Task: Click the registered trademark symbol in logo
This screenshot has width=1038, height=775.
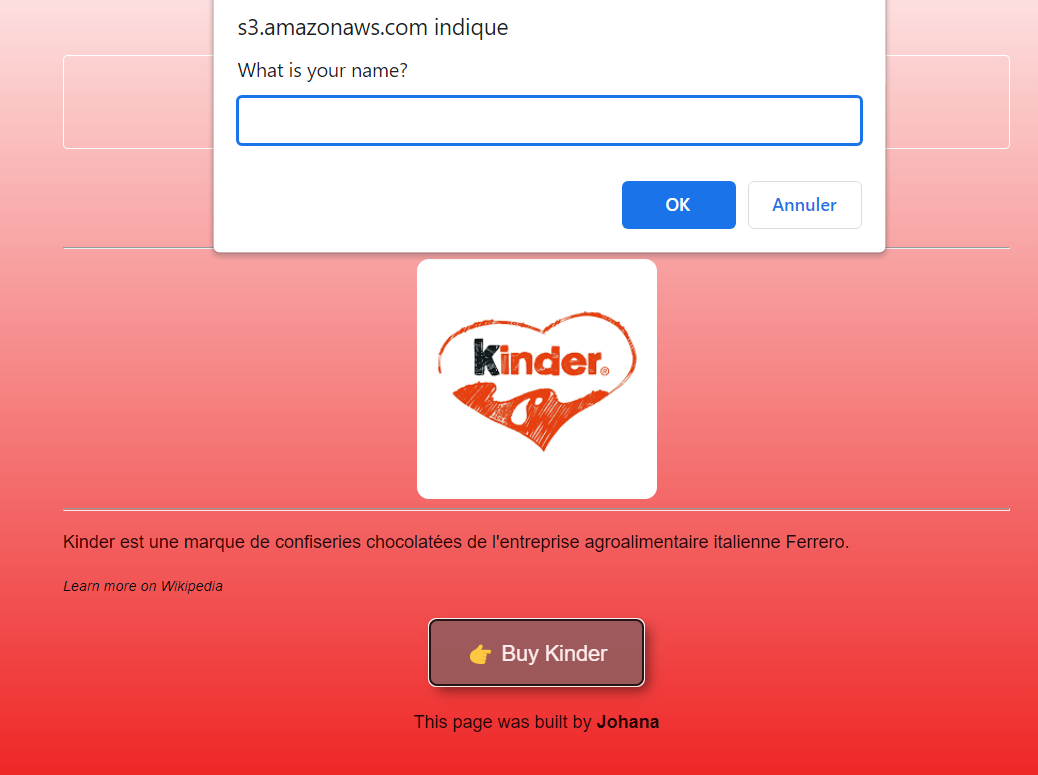Action: coord(604,371)
